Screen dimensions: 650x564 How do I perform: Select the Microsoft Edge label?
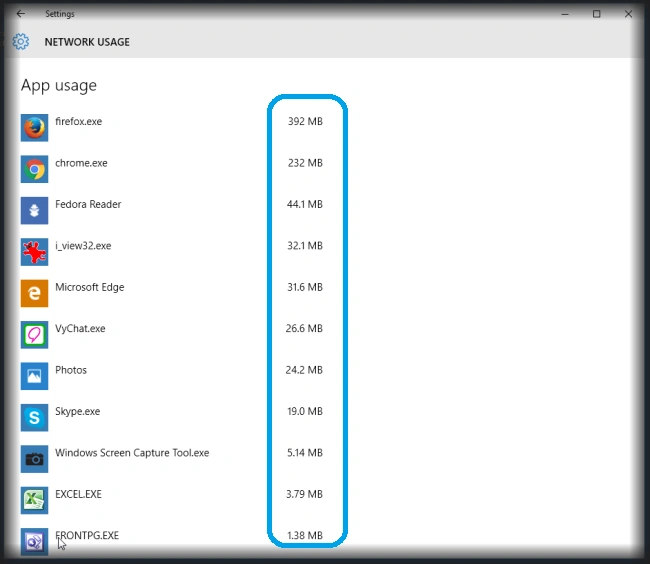90,287
